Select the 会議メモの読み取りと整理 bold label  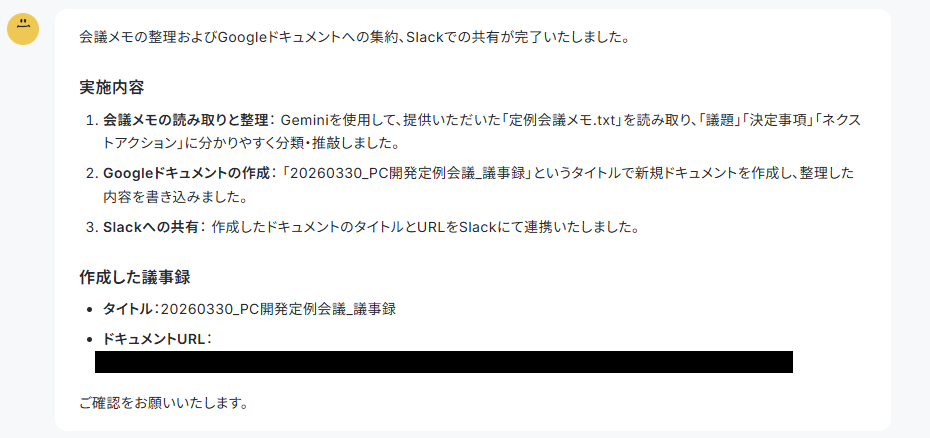point(186,120)
